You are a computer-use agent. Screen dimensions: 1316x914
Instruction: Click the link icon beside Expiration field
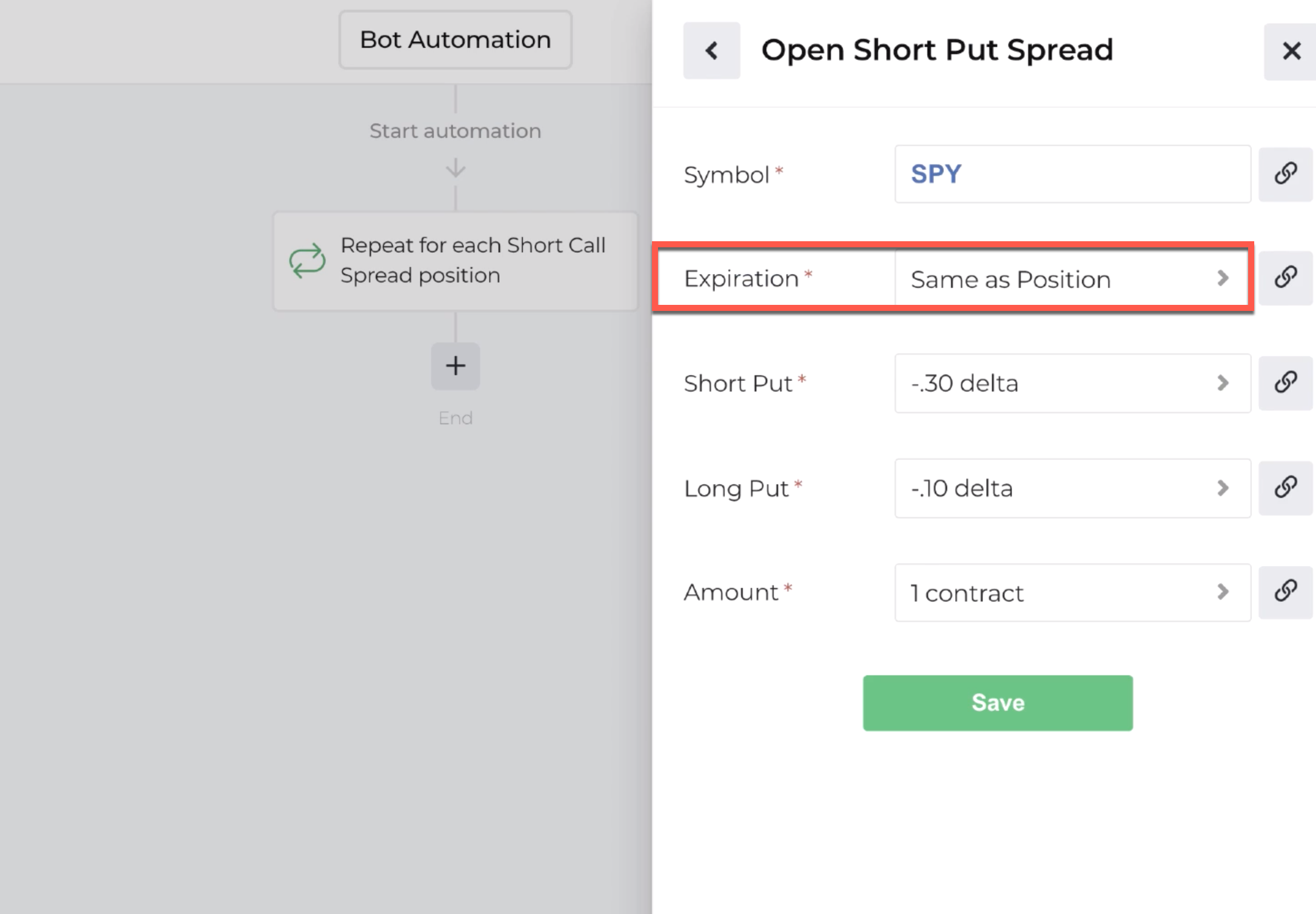tap(1285, 278)
